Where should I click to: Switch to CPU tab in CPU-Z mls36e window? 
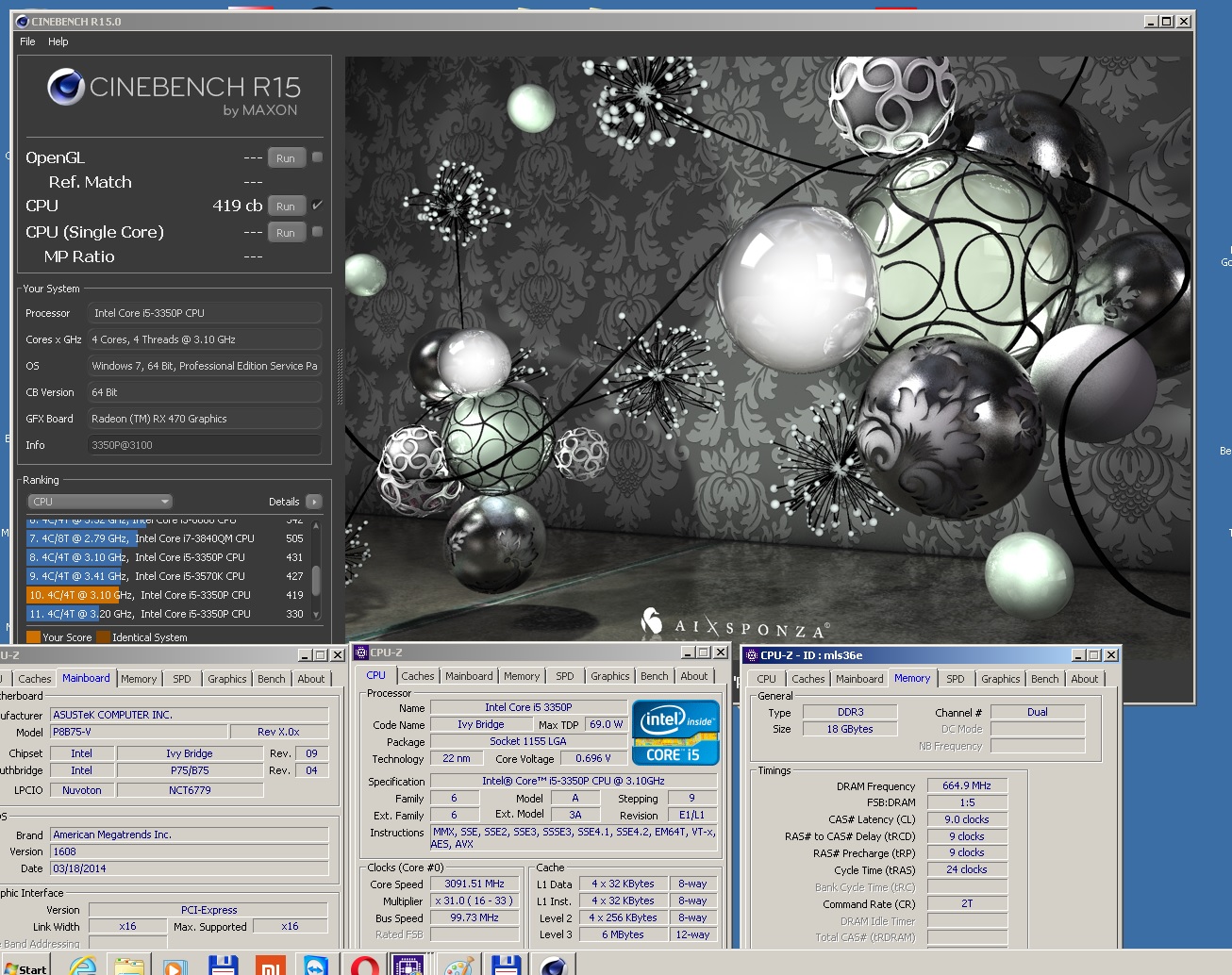click(767, 679)
